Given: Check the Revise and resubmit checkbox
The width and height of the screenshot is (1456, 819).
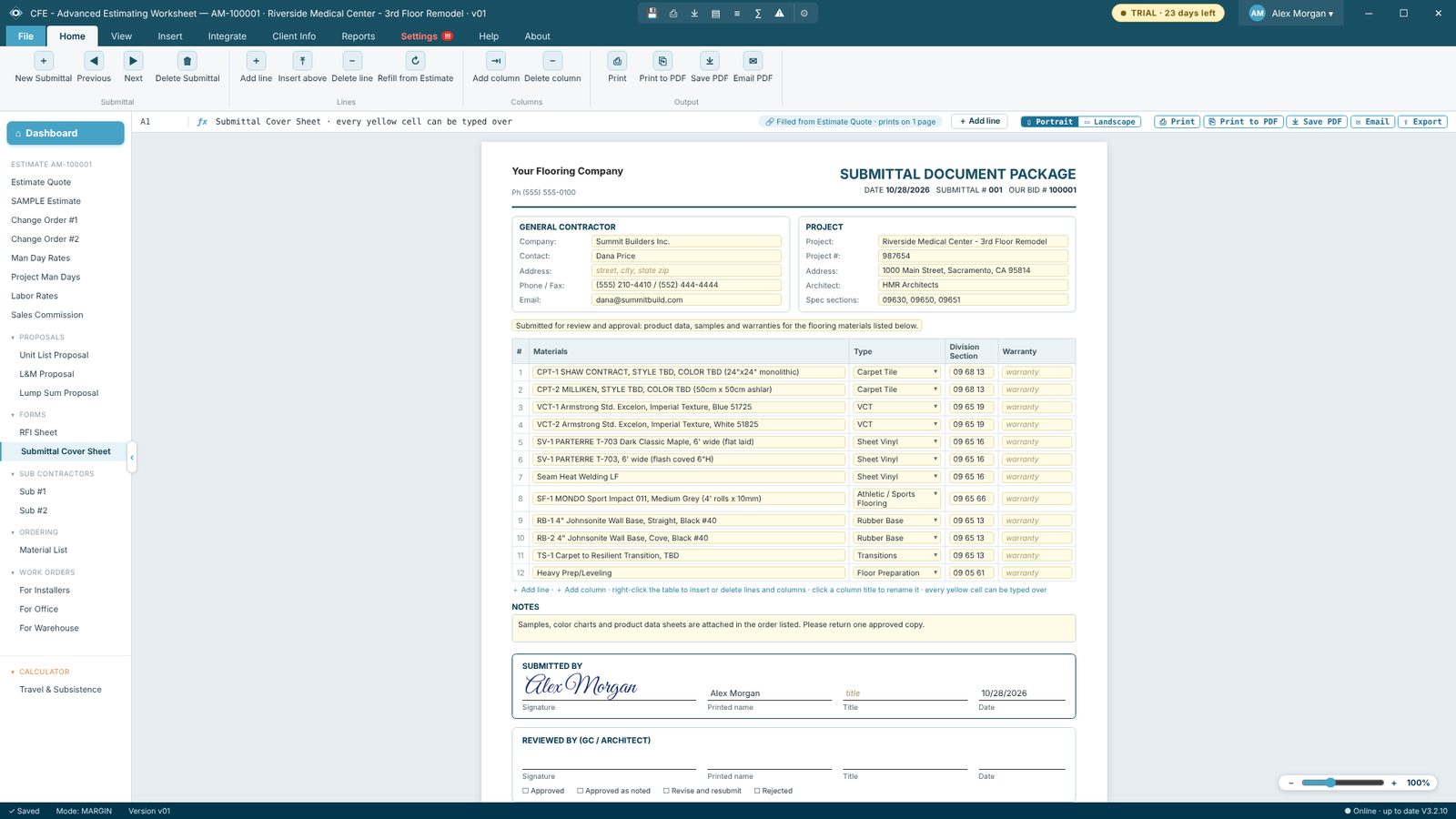Looking at the screenshot, I should click(x=666, y=791).
